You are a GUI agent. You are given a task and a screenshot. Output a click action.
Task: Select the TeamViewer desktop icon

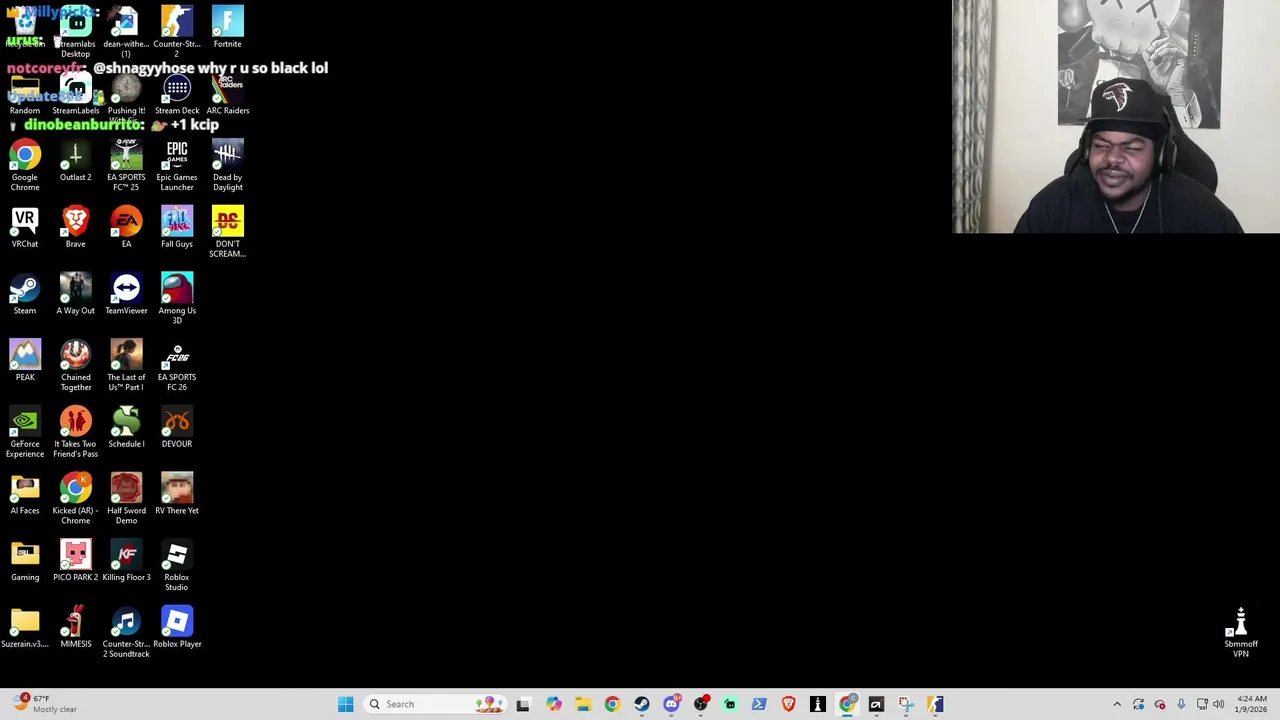[126, 295]
